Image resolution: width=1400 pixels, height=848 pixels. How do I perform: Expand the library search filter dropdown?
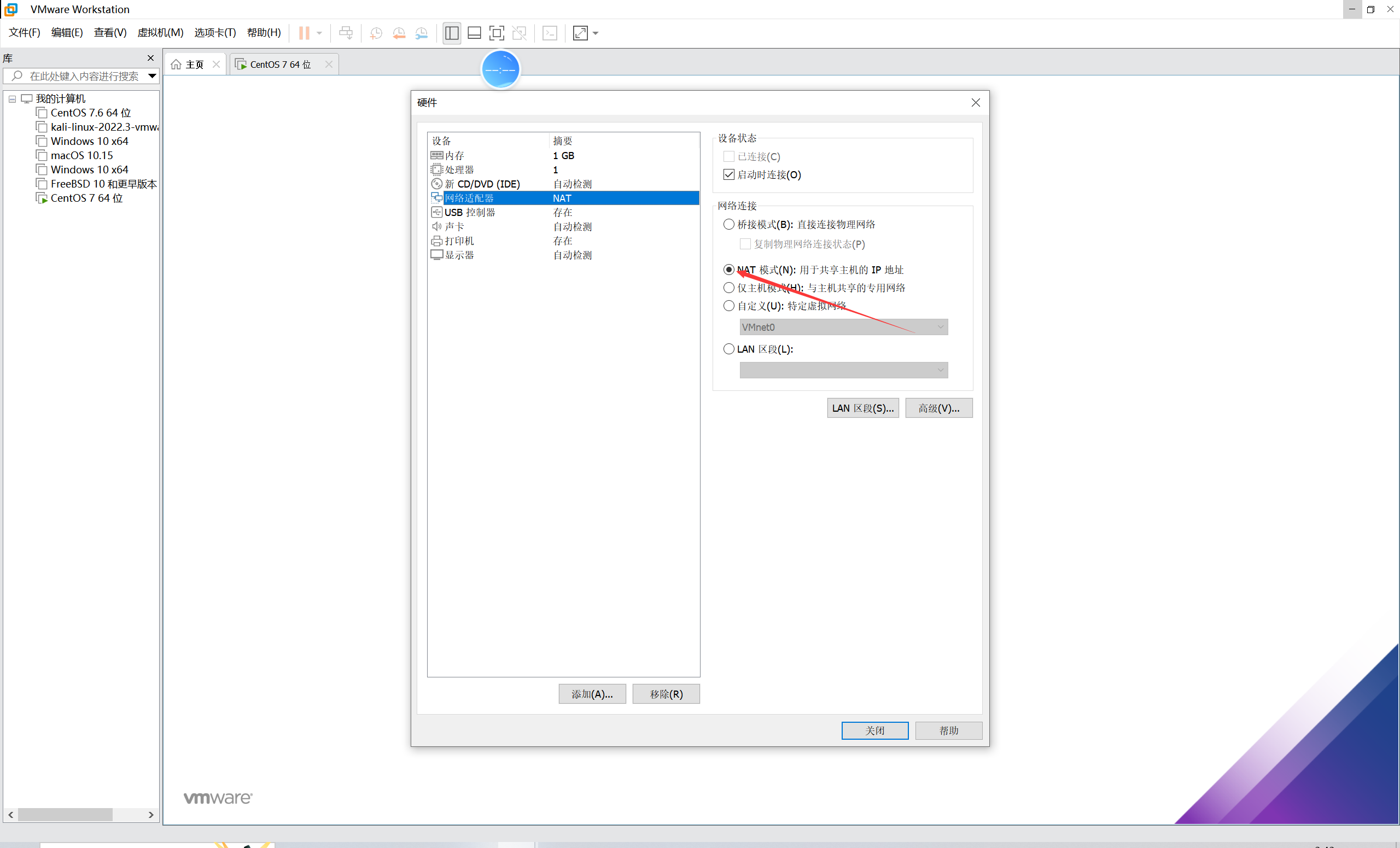tap(151, 75)
